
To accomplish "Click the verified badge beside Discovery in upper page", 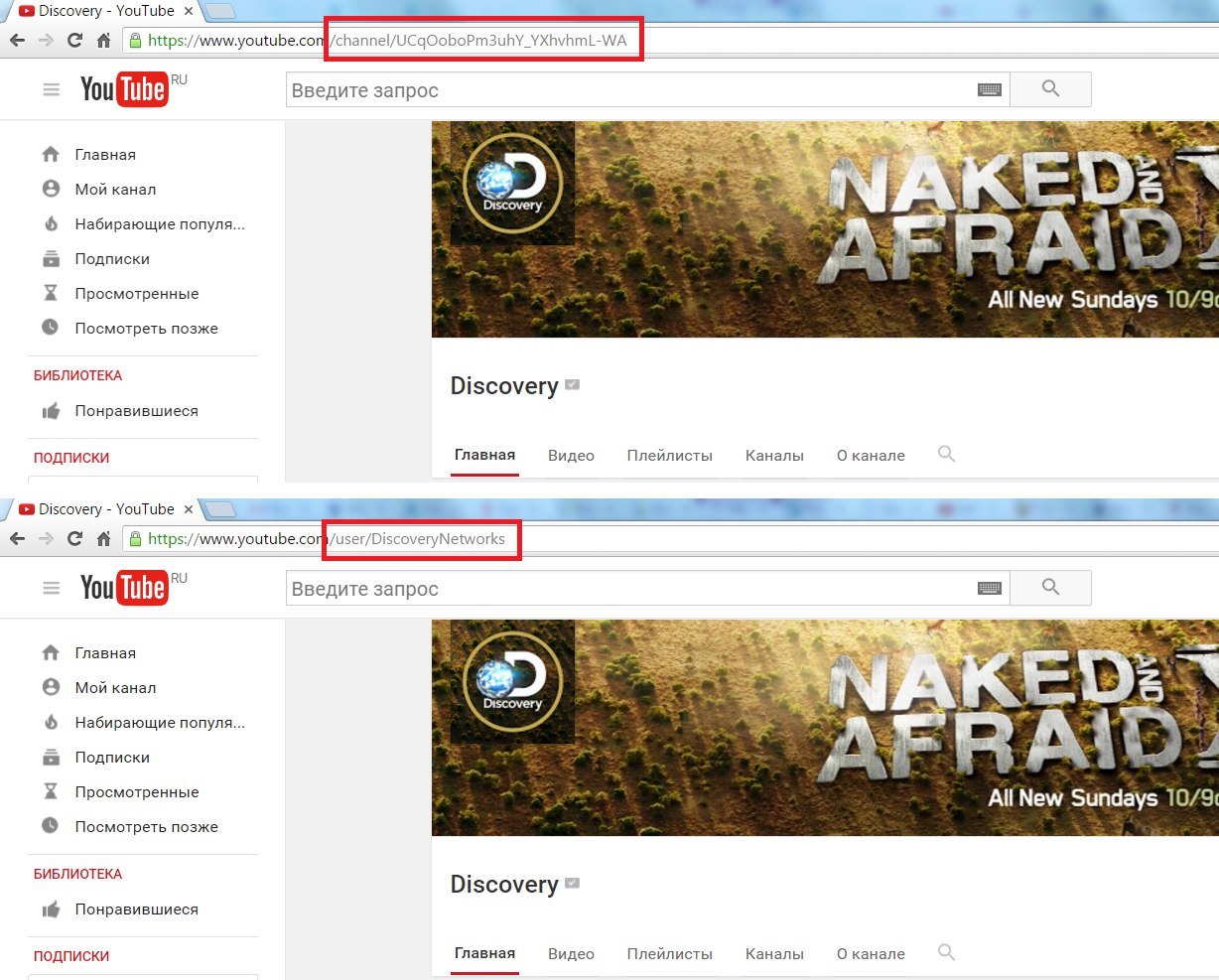I will click(x=573, y=384).
